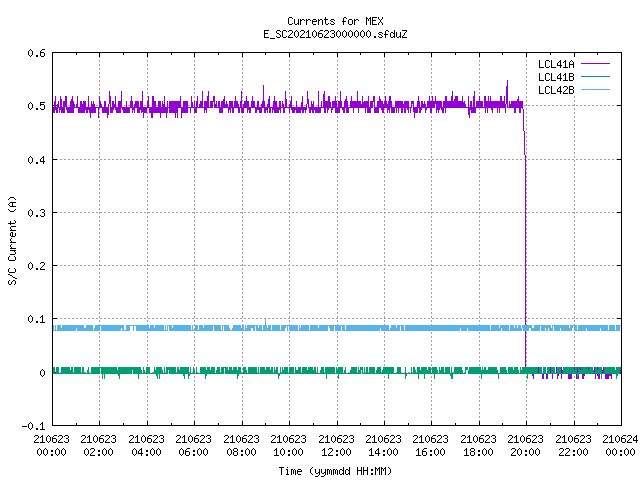Select the filename E_SC20210623000000.sfduZ
640x480 pixels.
(x=335, y=34)
